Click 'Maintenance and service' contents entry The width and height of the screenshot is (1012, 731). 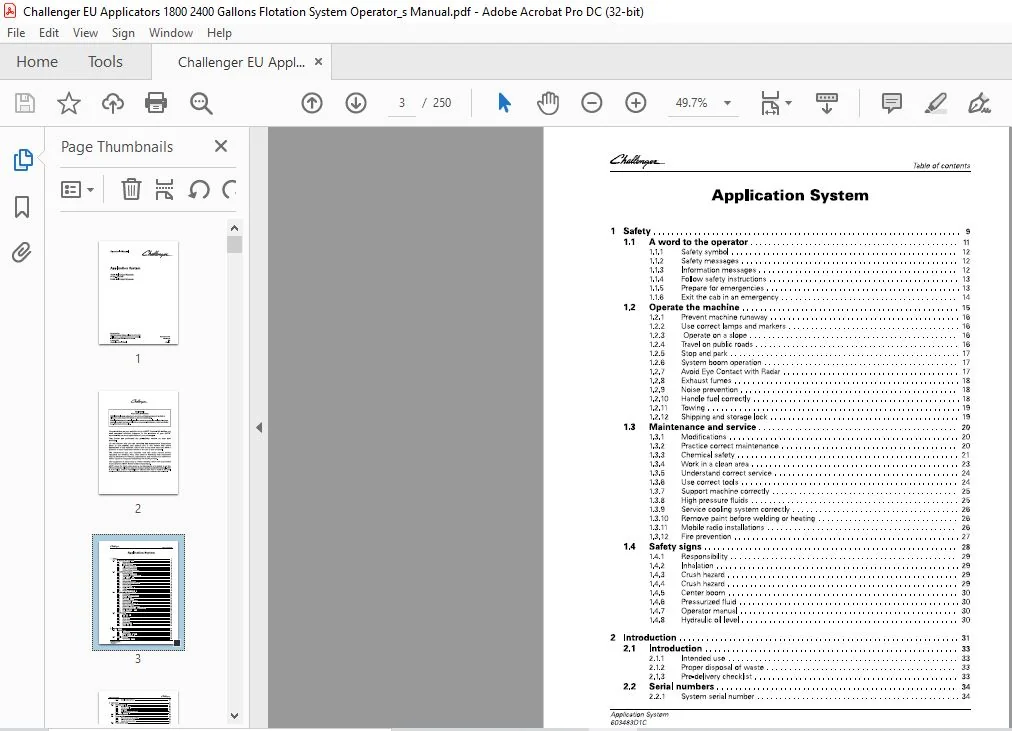[702, 427]
